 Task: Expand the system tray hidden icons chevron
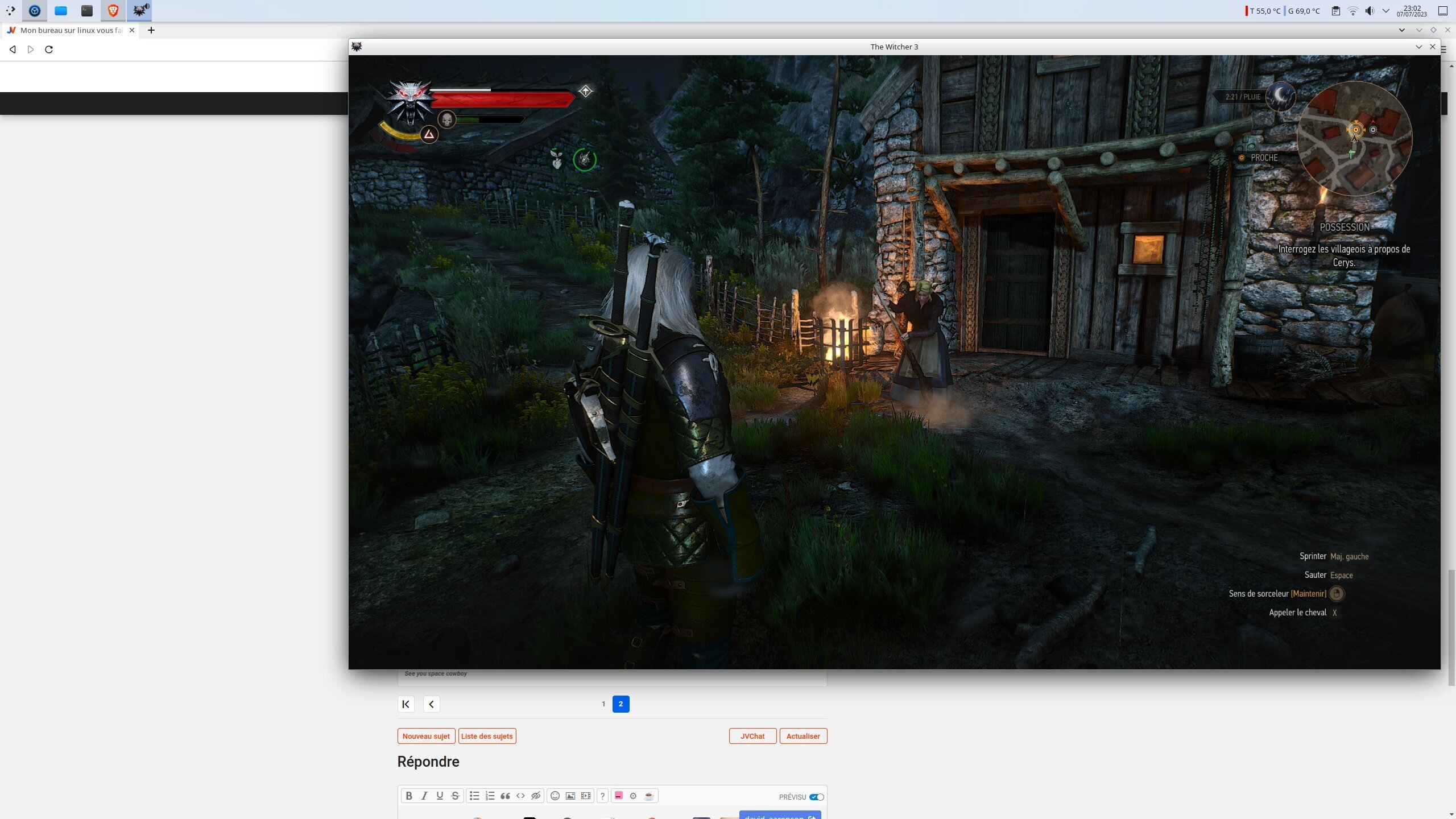pos(1386,11)
